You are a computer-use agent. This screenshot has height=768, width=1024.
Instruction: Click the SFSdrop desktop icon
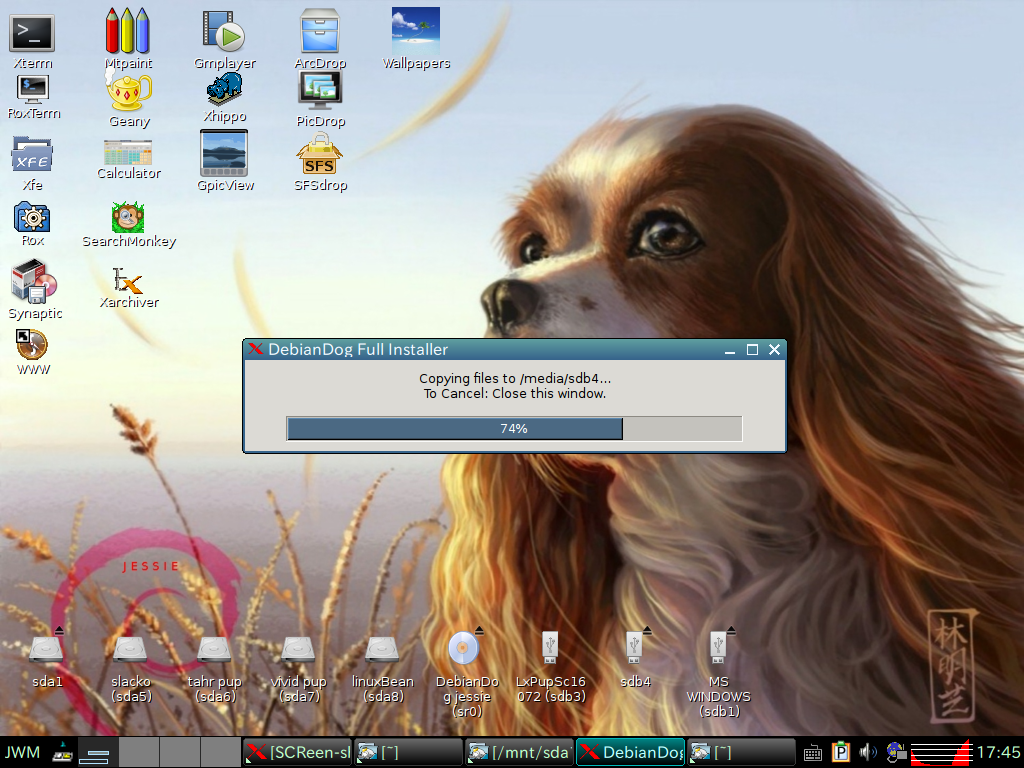(x=320, y=154)
